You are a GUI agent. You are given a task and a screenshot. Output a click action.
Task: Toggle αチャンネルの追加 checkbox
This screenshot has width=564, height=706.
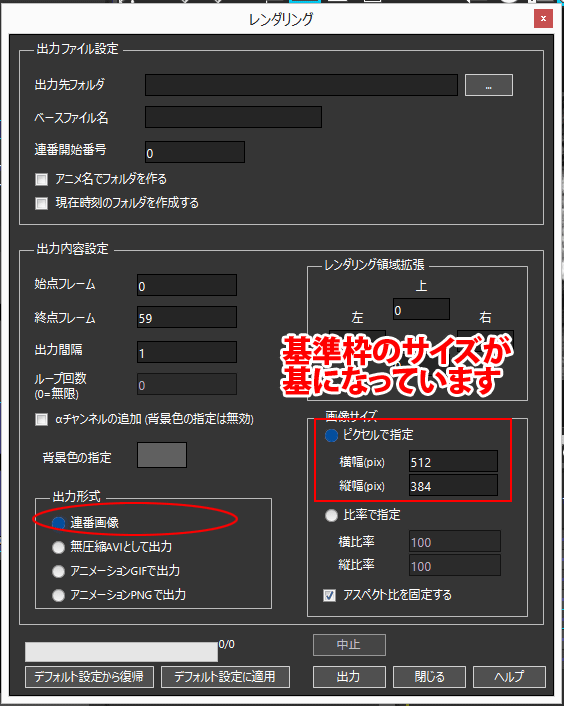41,420
